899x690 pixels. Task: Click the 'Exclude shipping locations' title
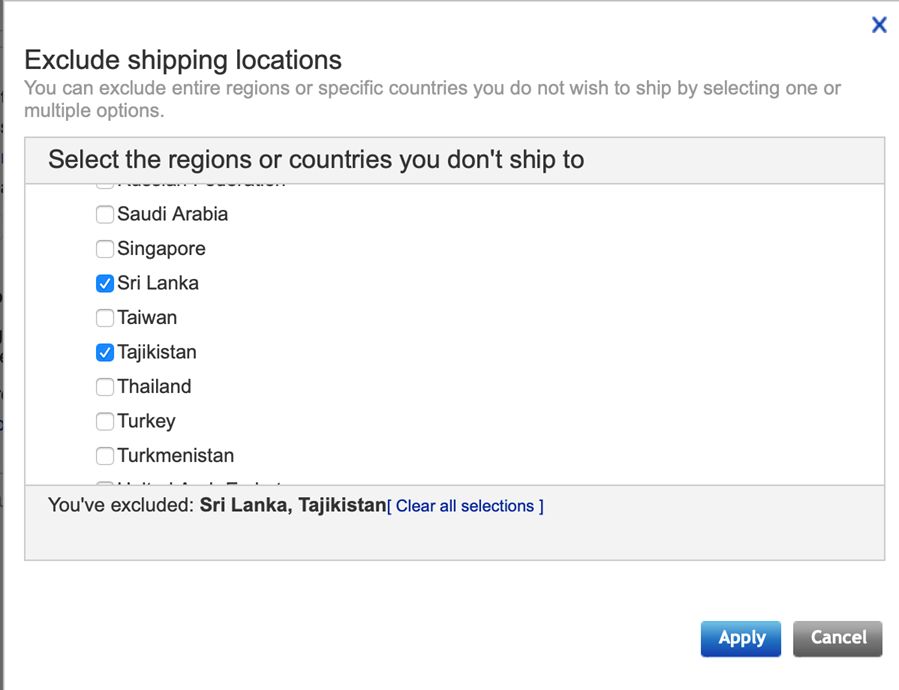[x=183, y=60]
